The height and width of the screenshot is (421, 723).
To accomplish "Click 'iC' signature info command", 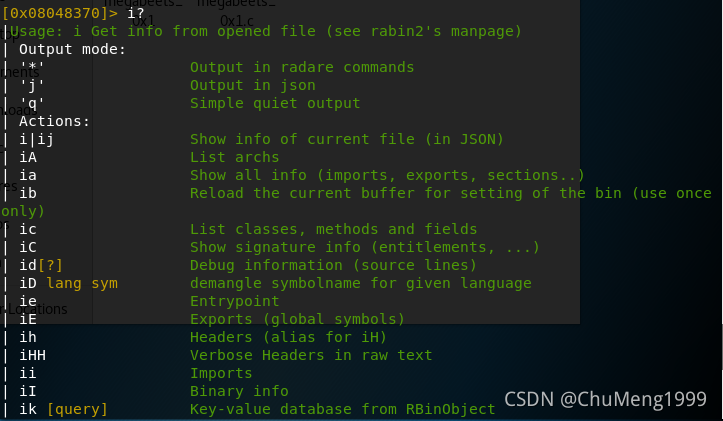I will [x=28, y=247].
